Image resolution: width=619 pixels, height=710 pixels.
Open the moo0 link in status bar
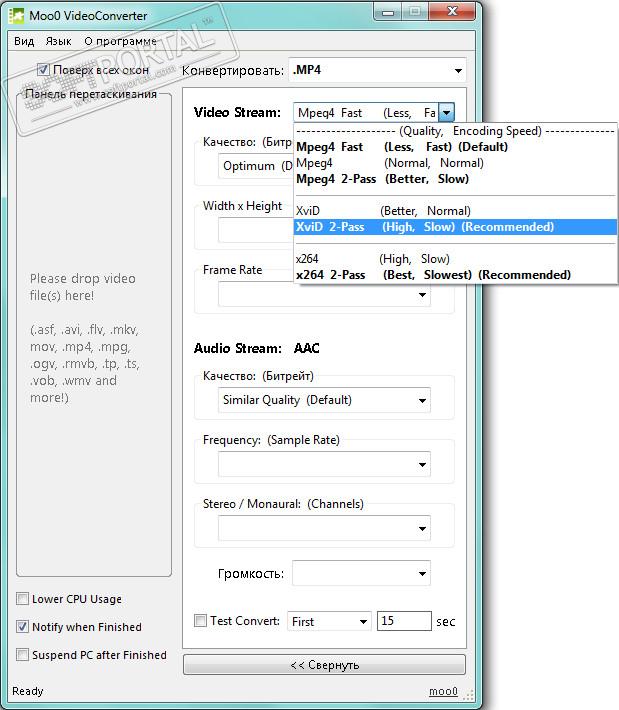443,691
